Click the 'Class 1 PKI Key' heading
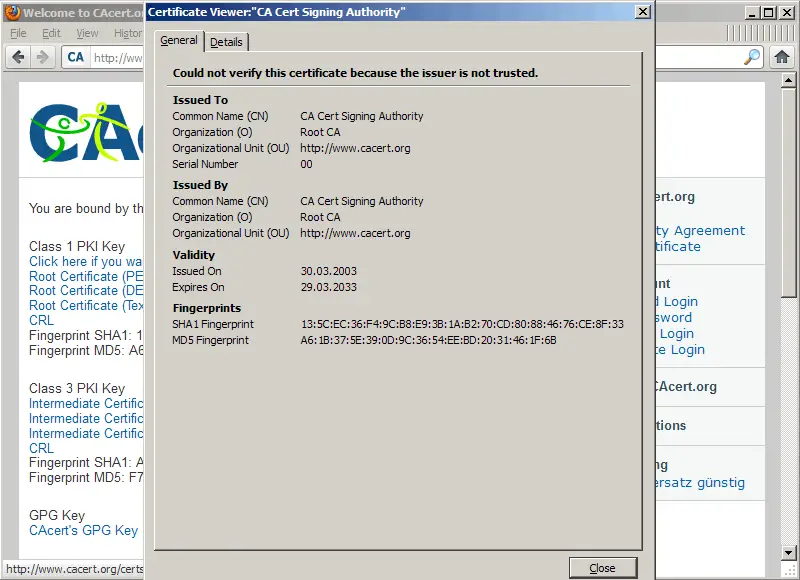 tap(77, 246)
